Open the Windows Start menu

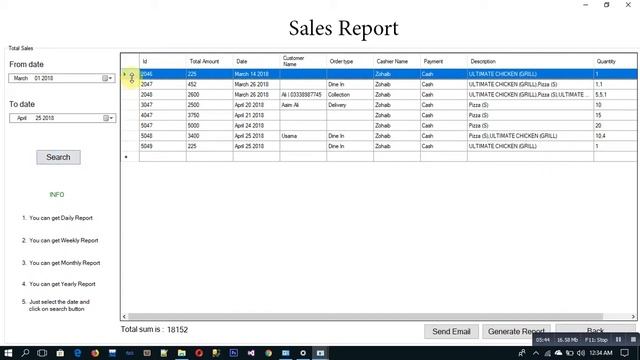(8, 353)
